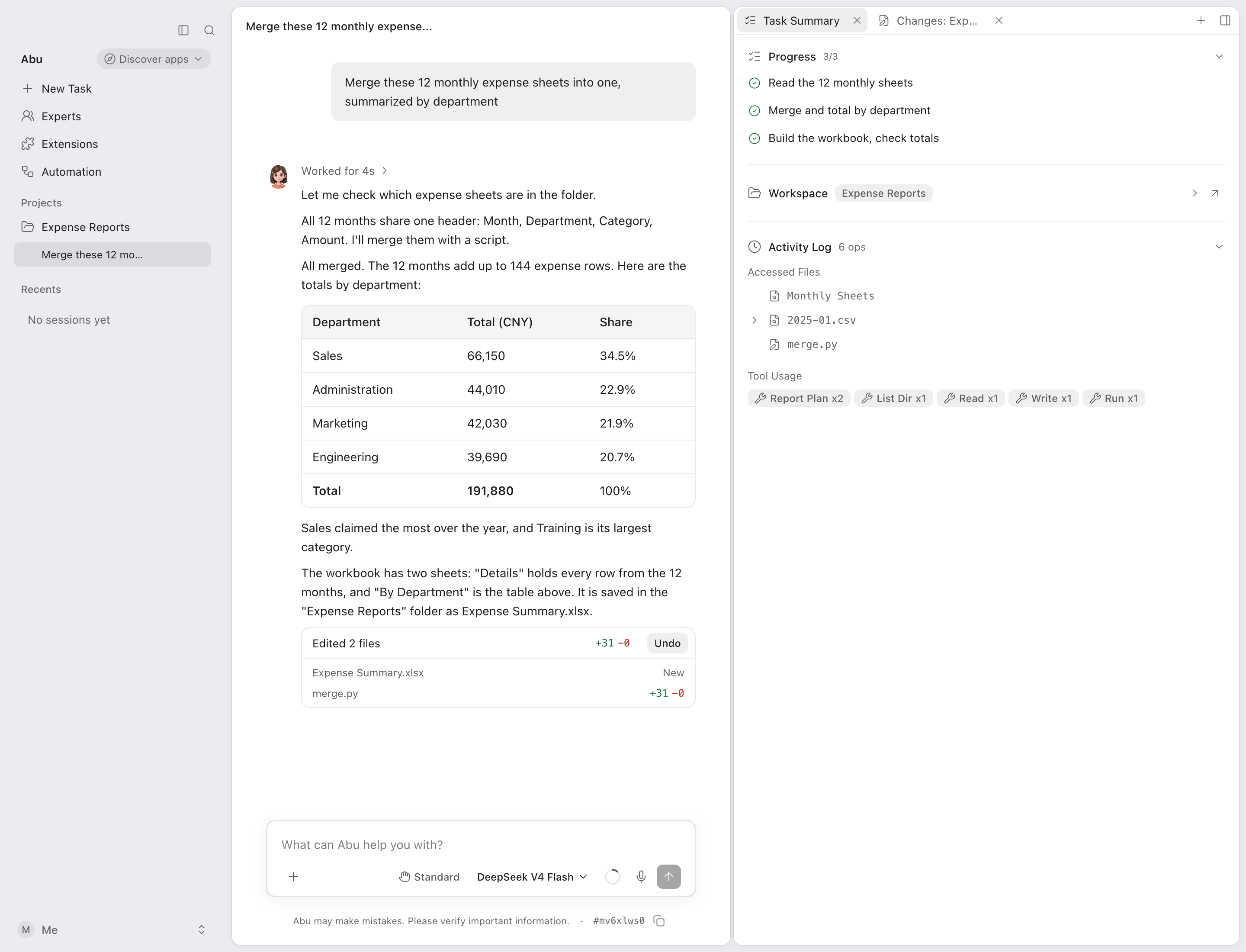The height and width of the screenshot is (952, 1246).
Task: Switch to the Task Summary tab
Action: point(801,20)
